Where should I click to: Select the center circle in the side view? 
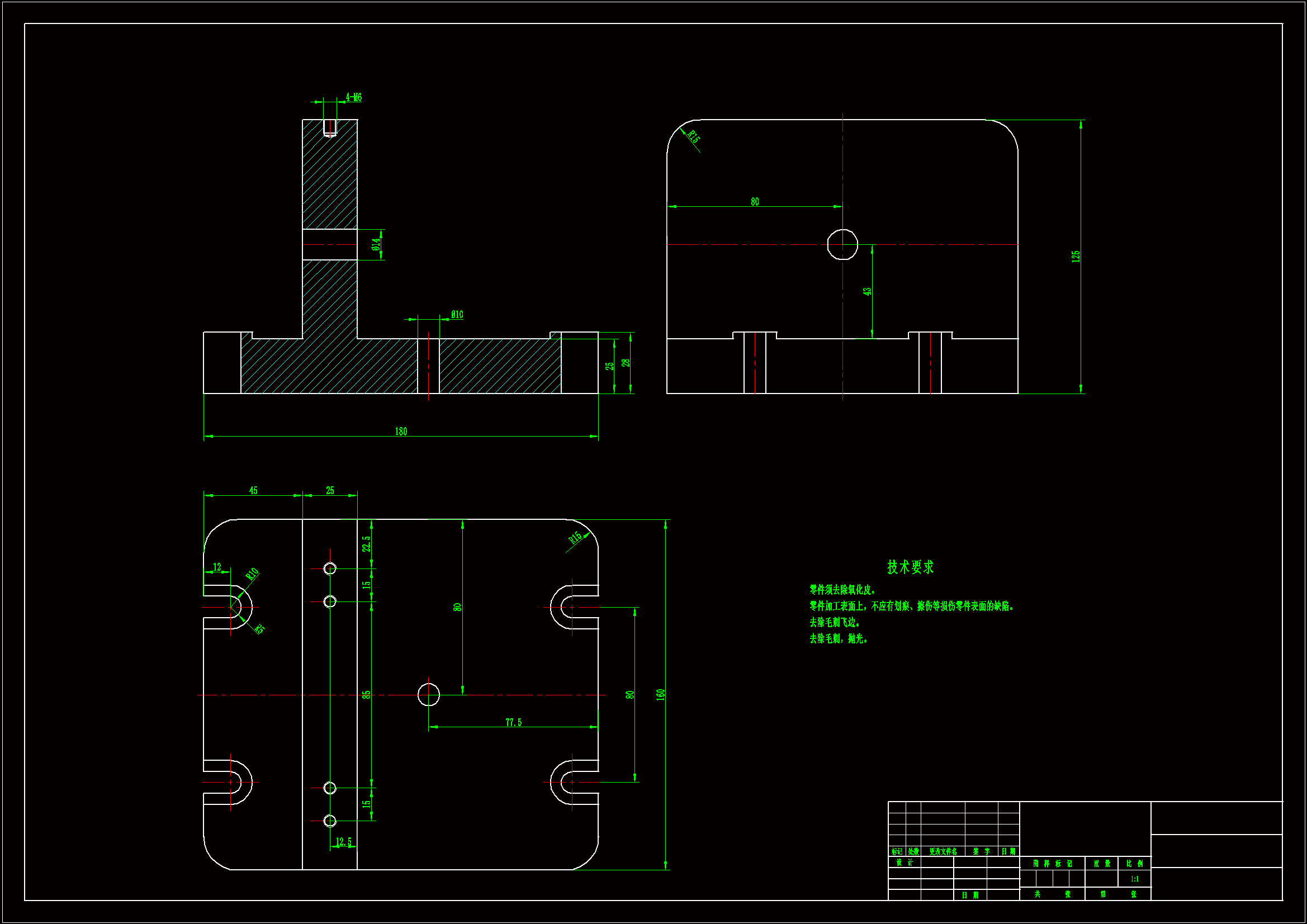pyautogui.click(x=842, y=244)
